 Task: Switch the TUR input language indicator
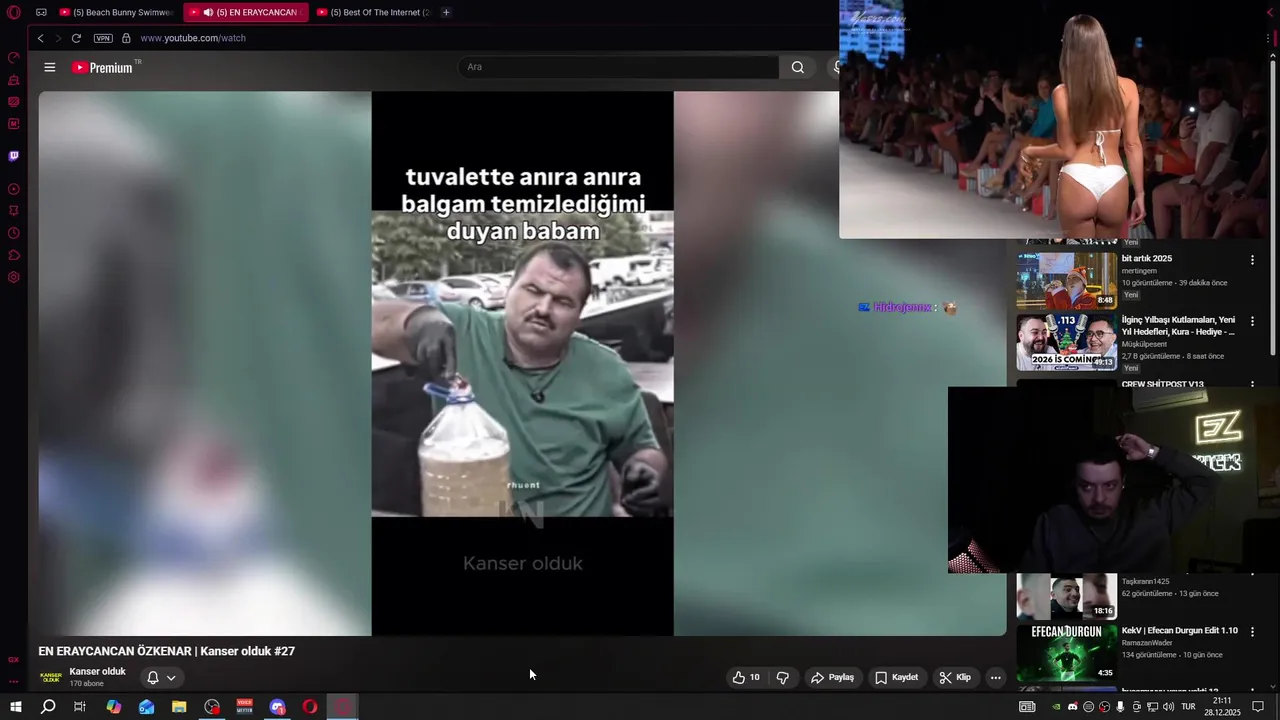[x=1188, y=707]
